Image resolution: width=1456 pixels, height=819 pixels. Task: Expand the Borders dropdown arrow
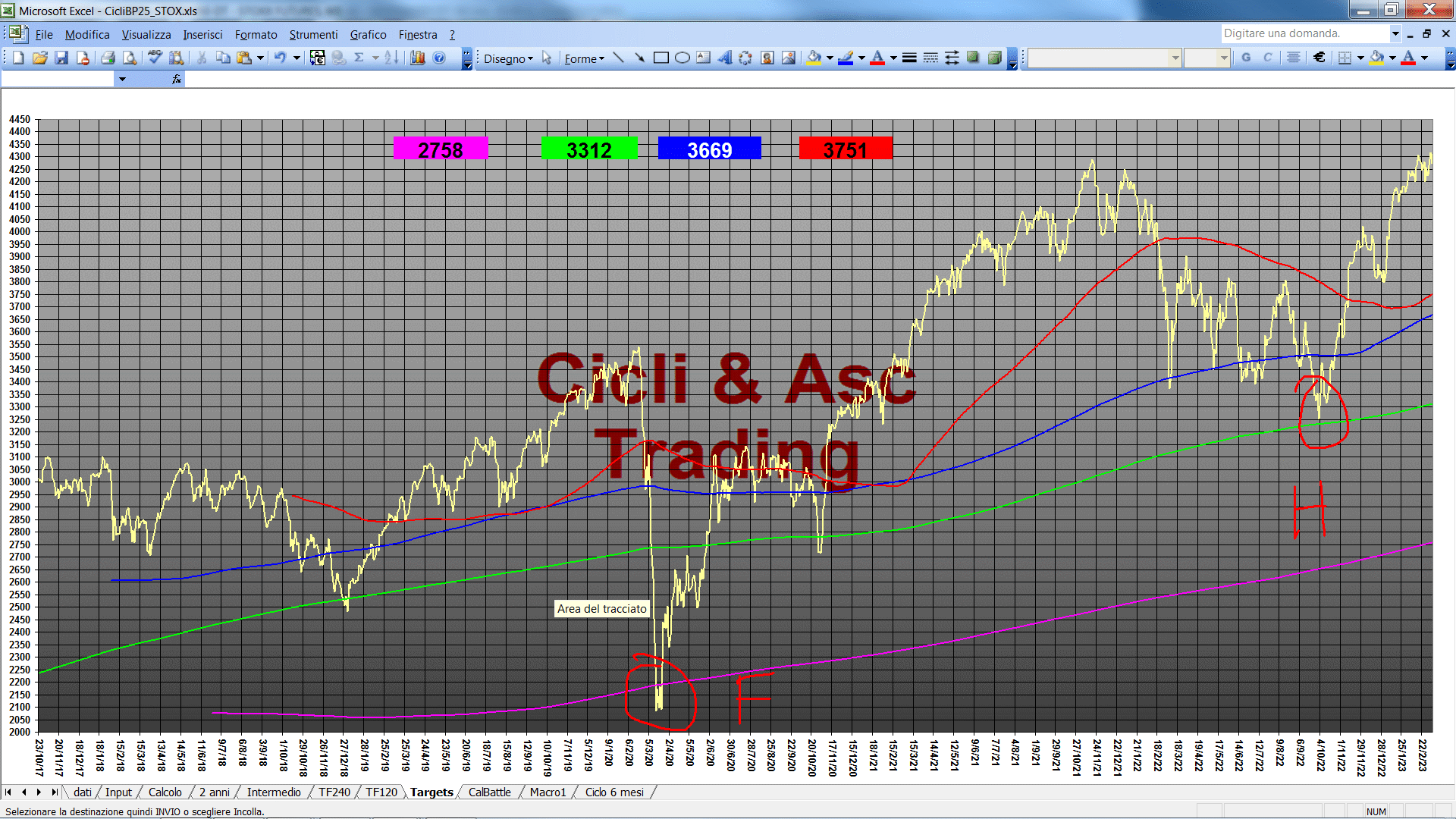pos(1360,58)
